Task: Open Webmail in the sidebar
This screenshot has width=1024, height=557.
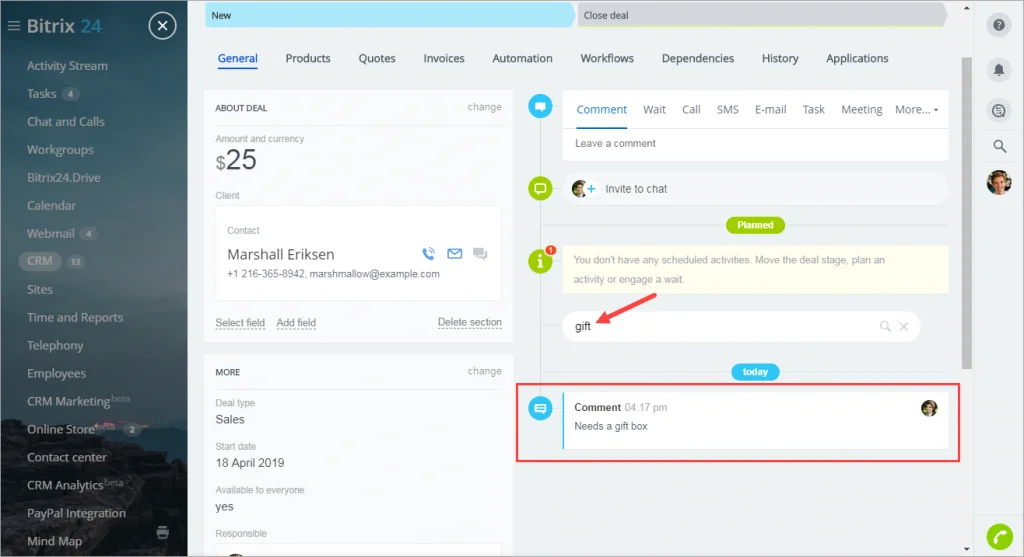Action: (x=50, y=234)
